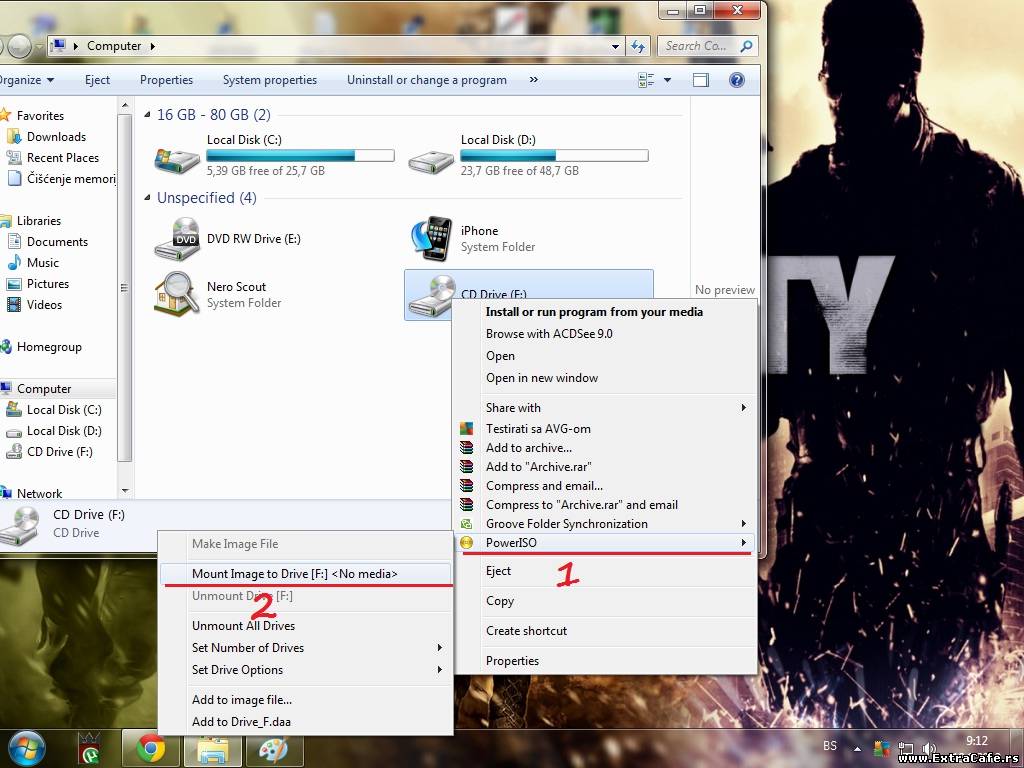Click Uninstall or change a program
The height and width of the screenshot is (768, 1024).
(x=426, y=80)
